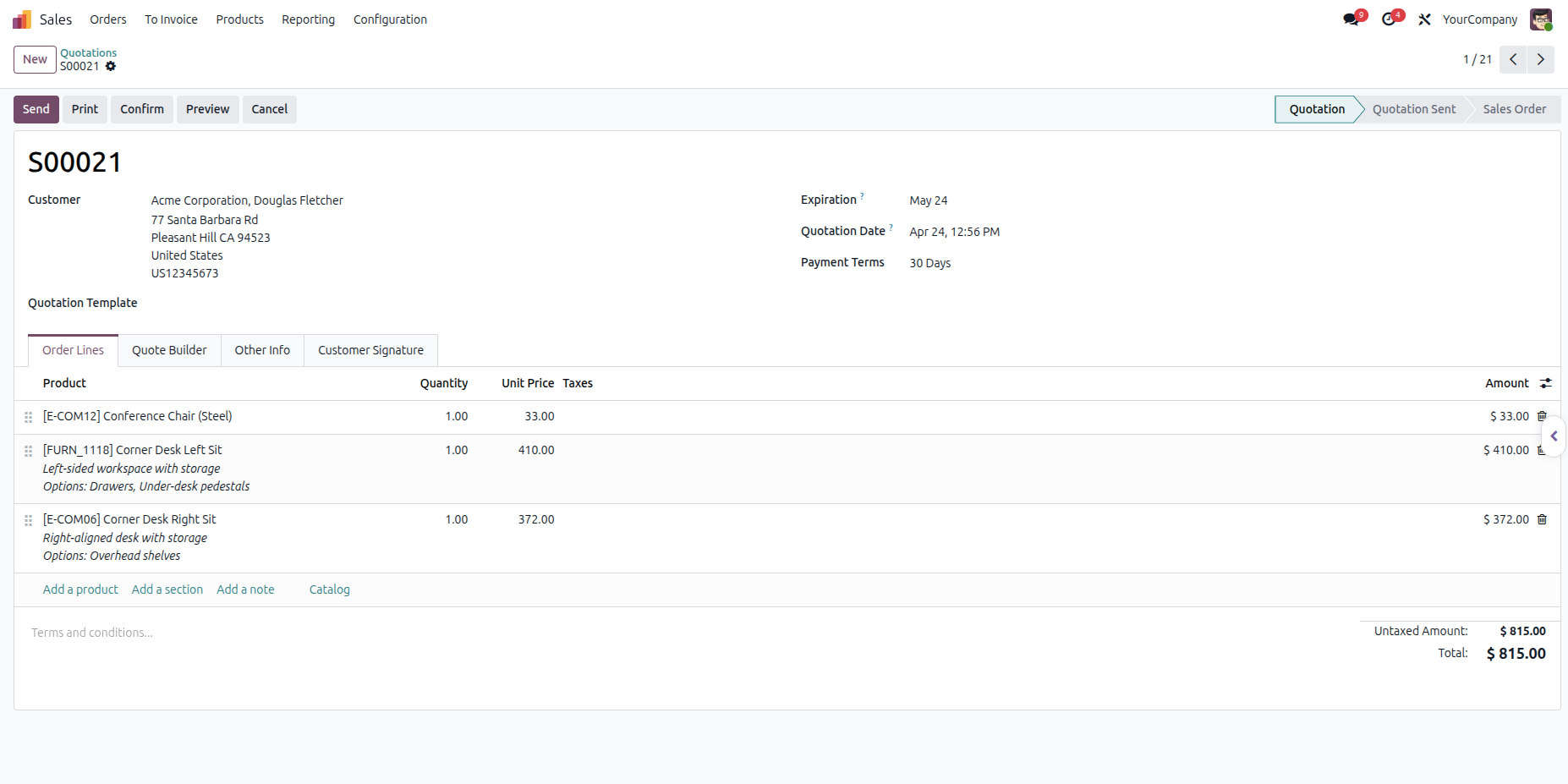Go to the previous record arrow

1513,59
